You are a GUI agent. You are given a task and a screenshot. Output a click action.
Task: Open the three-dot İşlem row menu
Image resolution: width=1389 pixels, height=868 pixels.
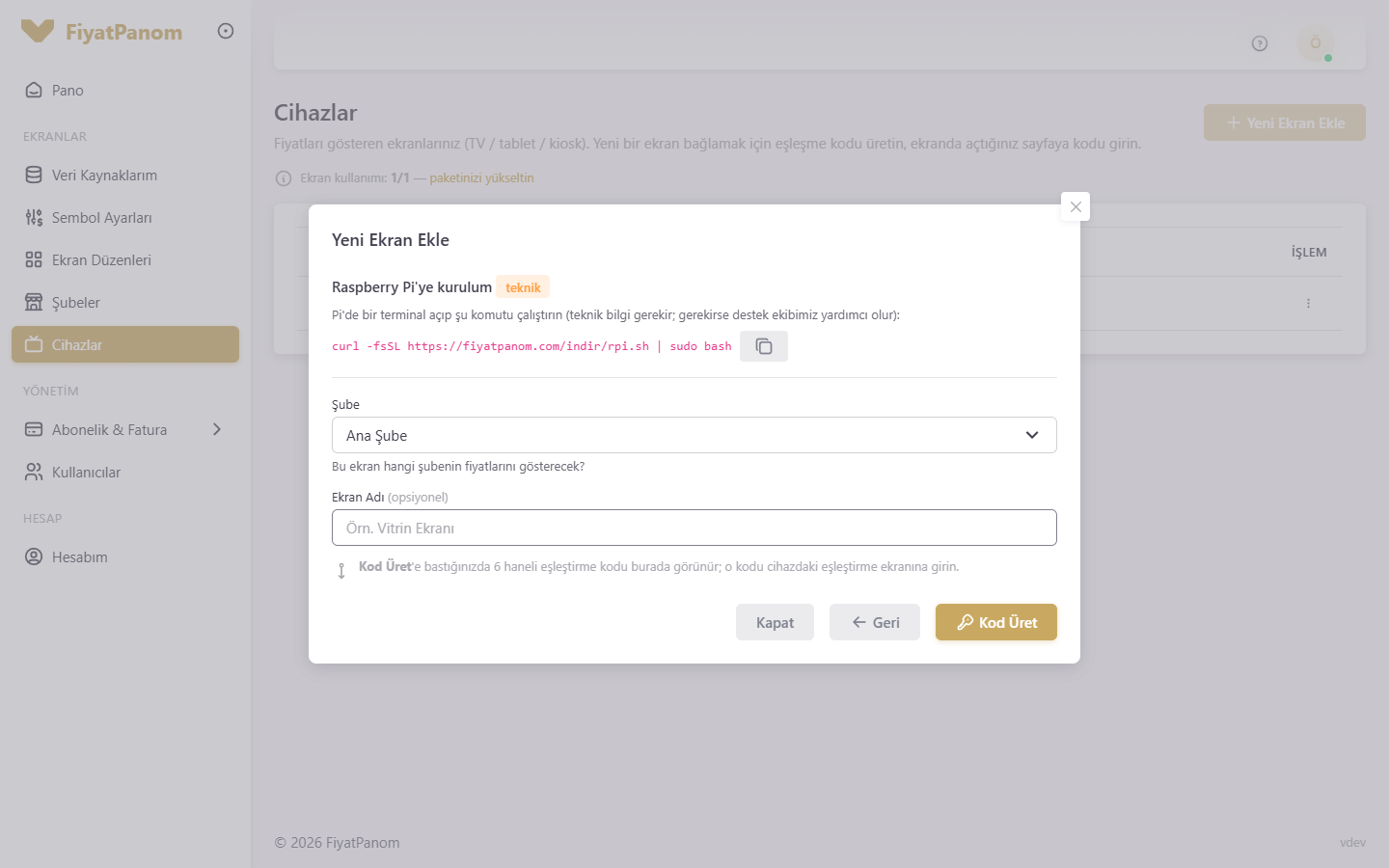pos(1308,303)
